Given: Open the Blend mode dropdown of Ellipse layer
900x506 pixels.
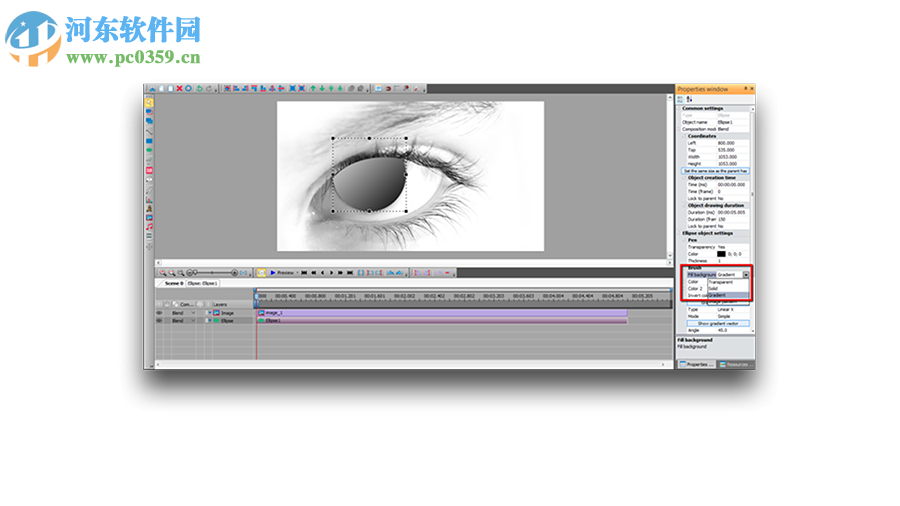Looking at the screenshot, I should (x=193, y=321).
